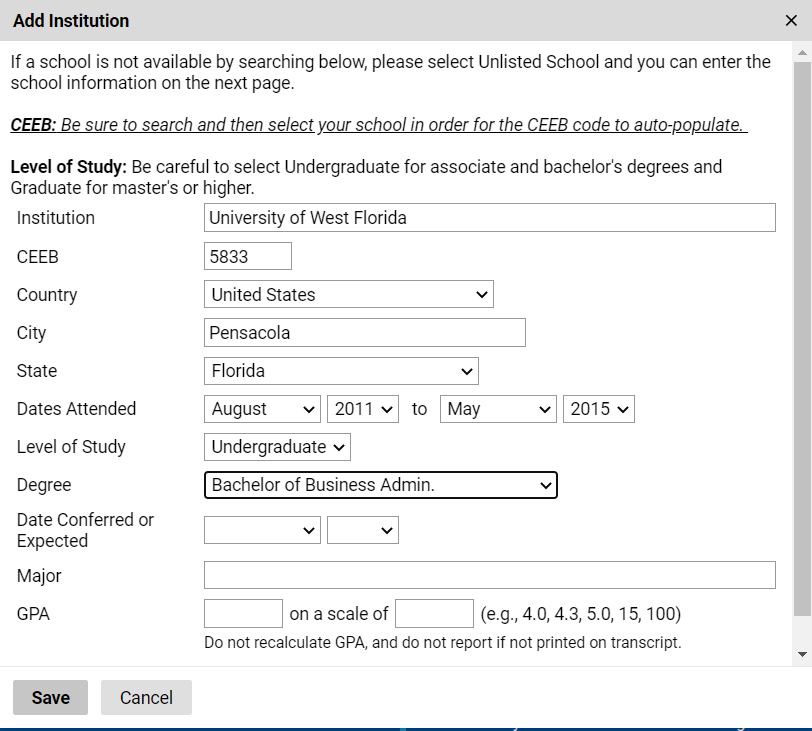Click the scrollbar up arrow
Screen dimensions: 812x731
(802, 53)
